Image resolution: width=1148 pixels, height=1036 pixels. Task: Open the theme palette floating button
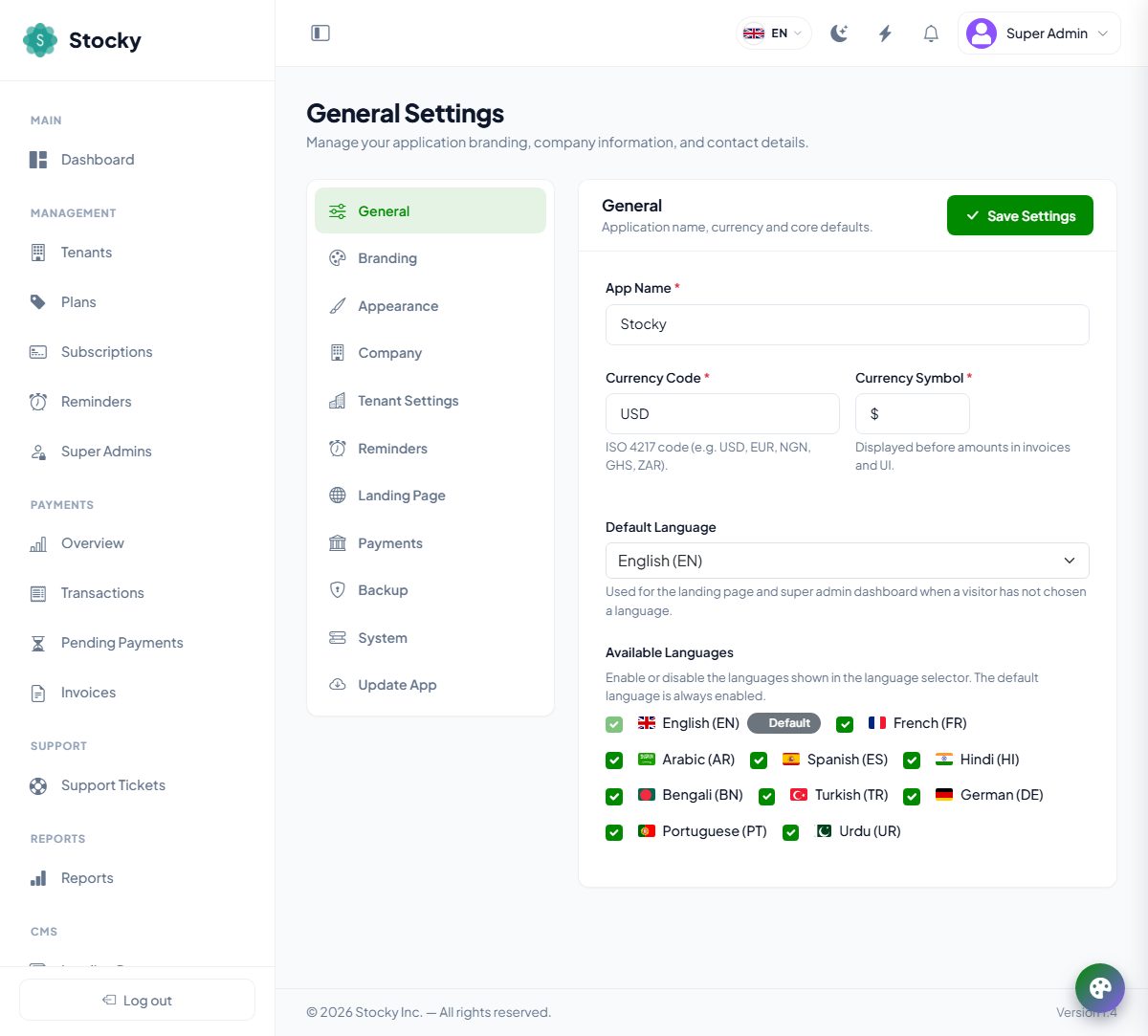click(x=1100, y=988)
